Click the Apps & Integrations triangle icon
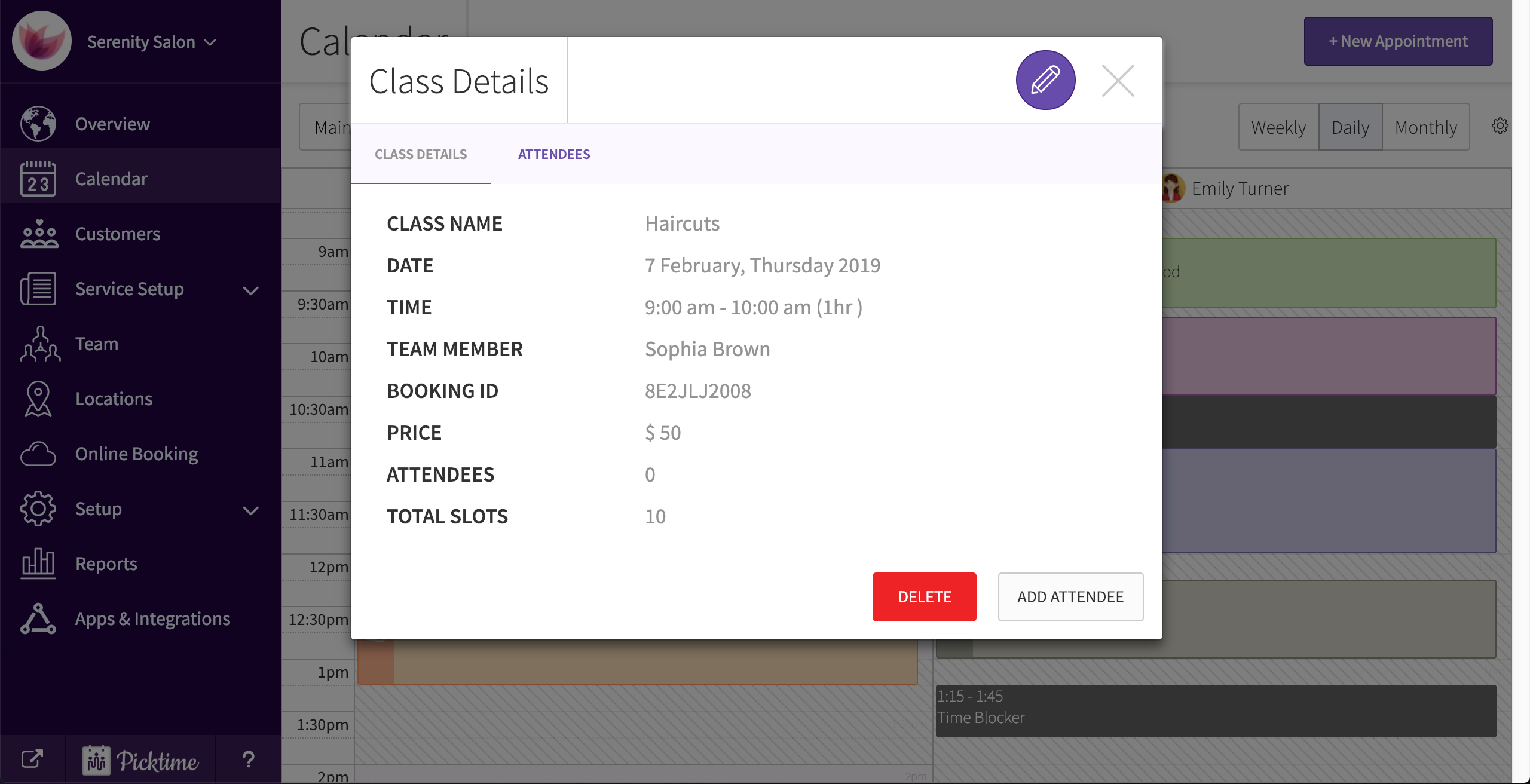Viewport: 1530px width, 784px height. [38, 618]
